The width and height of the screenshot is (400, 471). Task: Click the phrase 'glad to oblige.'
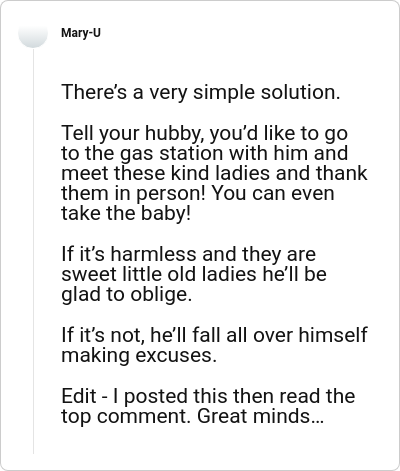(127, 295)
